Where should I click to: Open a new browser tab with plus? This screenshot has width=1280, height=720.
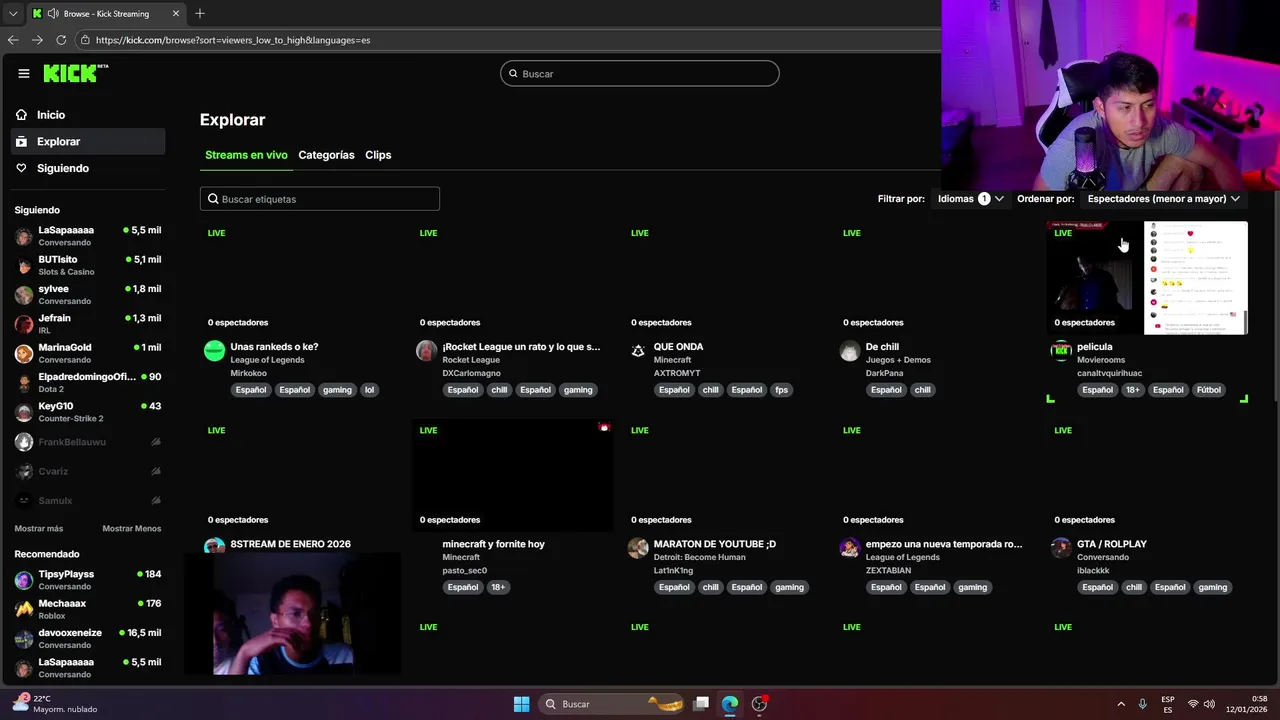200,13
